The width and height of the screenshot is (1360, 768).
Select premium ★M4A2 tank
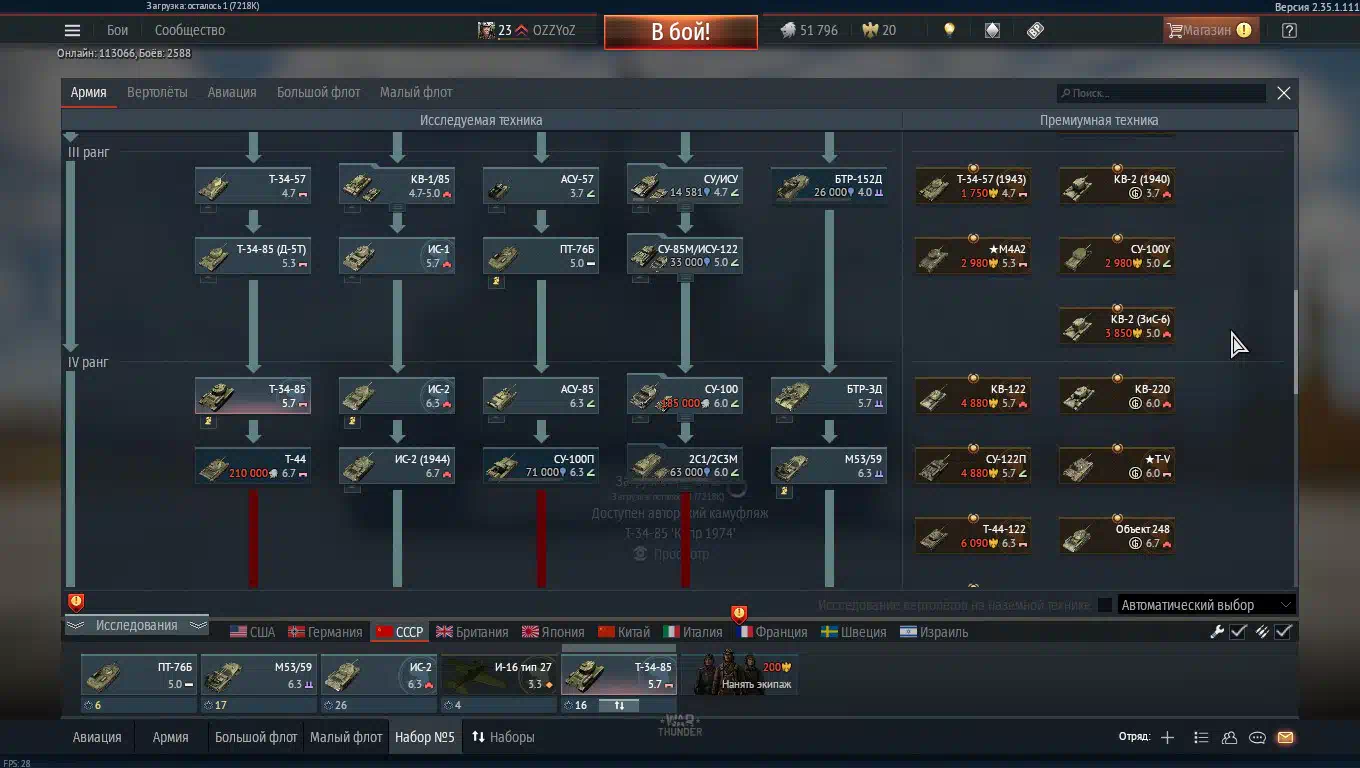click(x=973, y=256)
